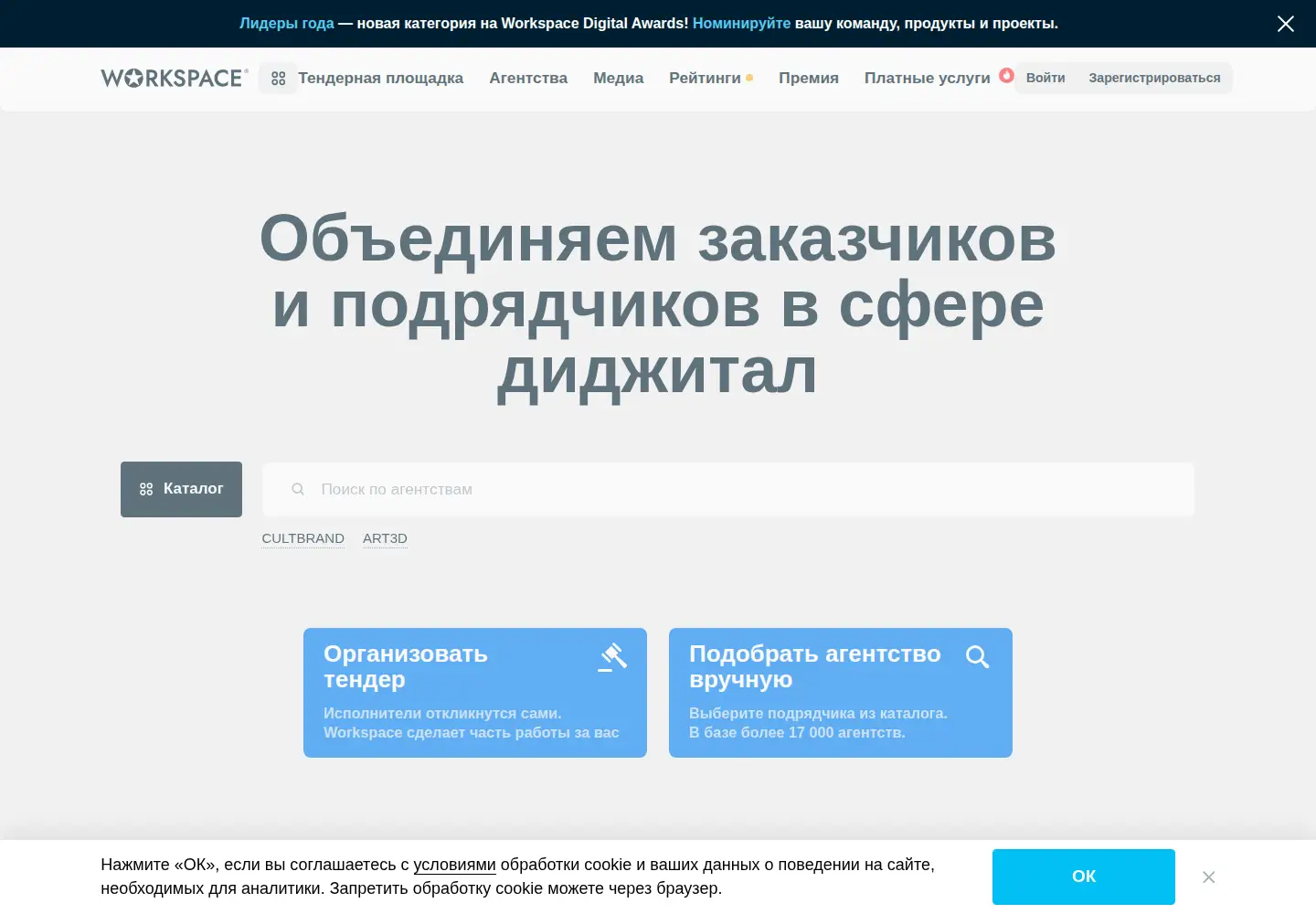Select the ART3D suggestion
1316x914 pixels.
385,538
